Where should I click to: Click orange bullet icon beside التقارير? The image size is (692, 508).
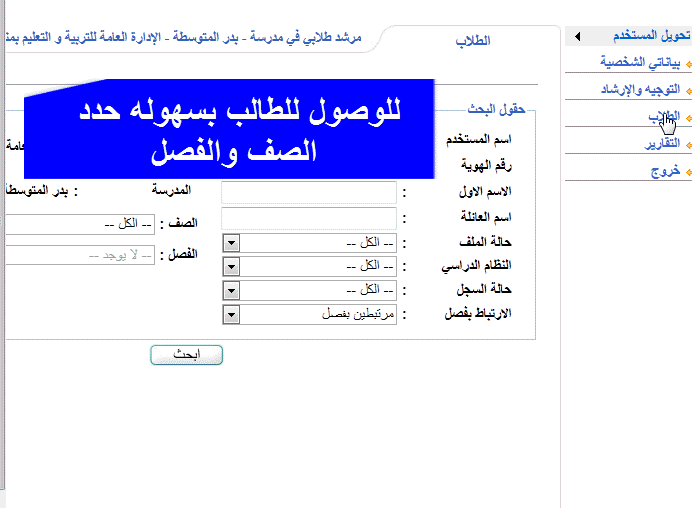(x=688, y=146)
